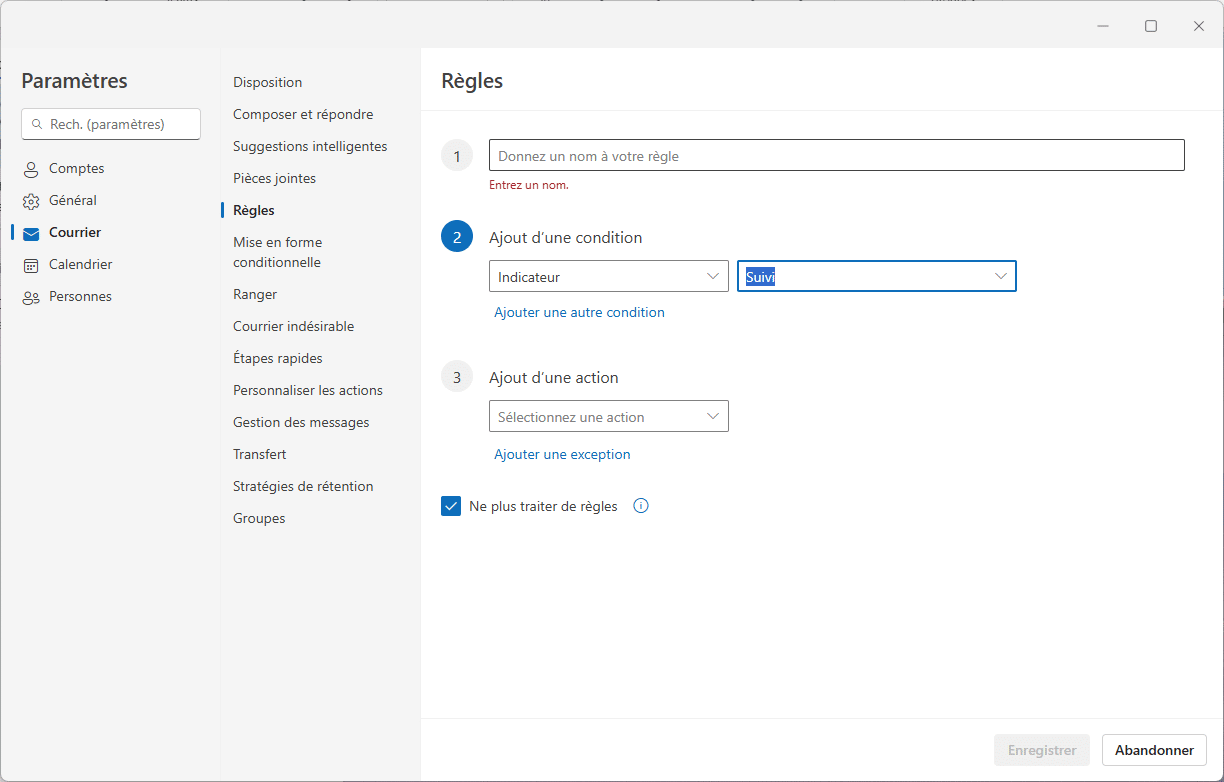Open Sélectionnez une action dropdown
Viewport: 1224px width, 782px height.
[x=608, y=417]
